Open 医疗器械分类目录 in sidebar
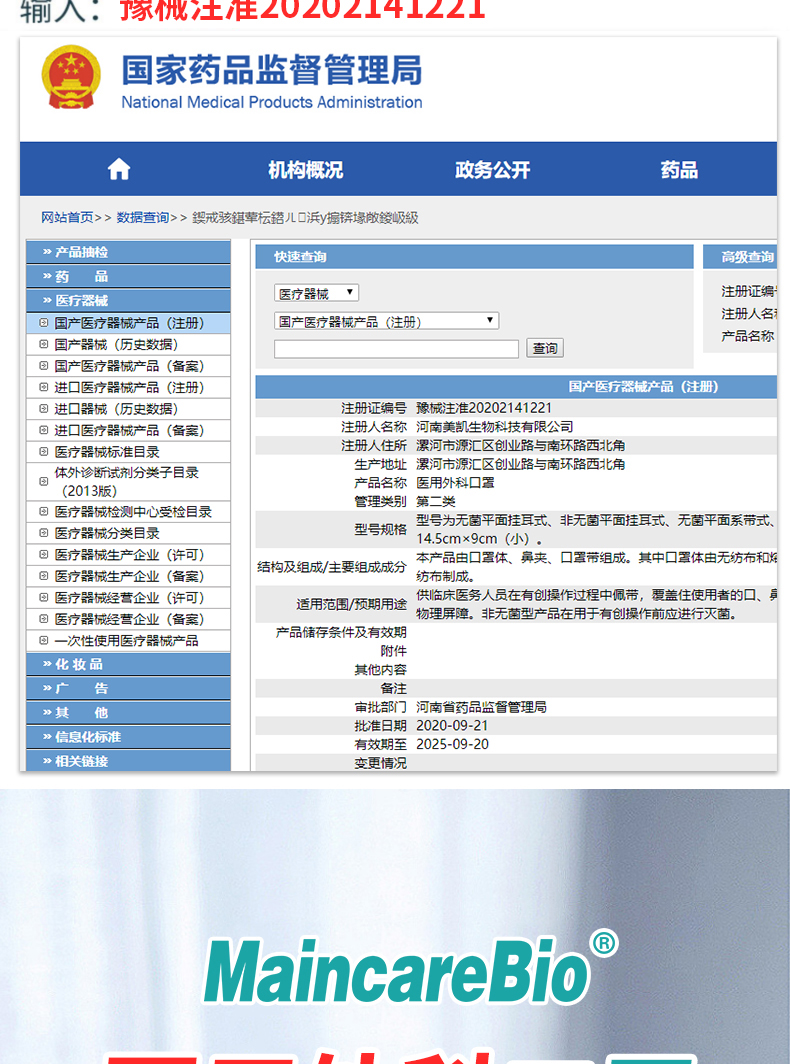The height and width of the screenshot is (1064, 790). pyautogui.click(x=107, y=534)
